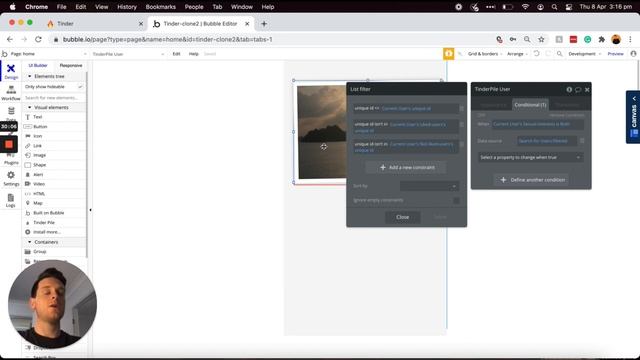The image size is (640, 360).
Task: Click Close button in List filter dialog
Action: (402, 217)
